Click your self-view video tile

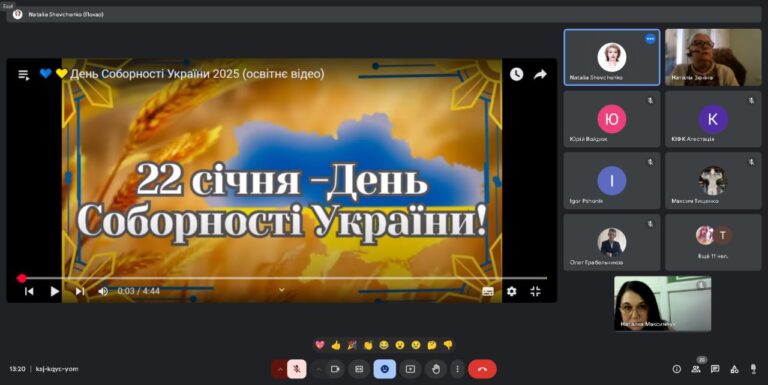[663, 304]
